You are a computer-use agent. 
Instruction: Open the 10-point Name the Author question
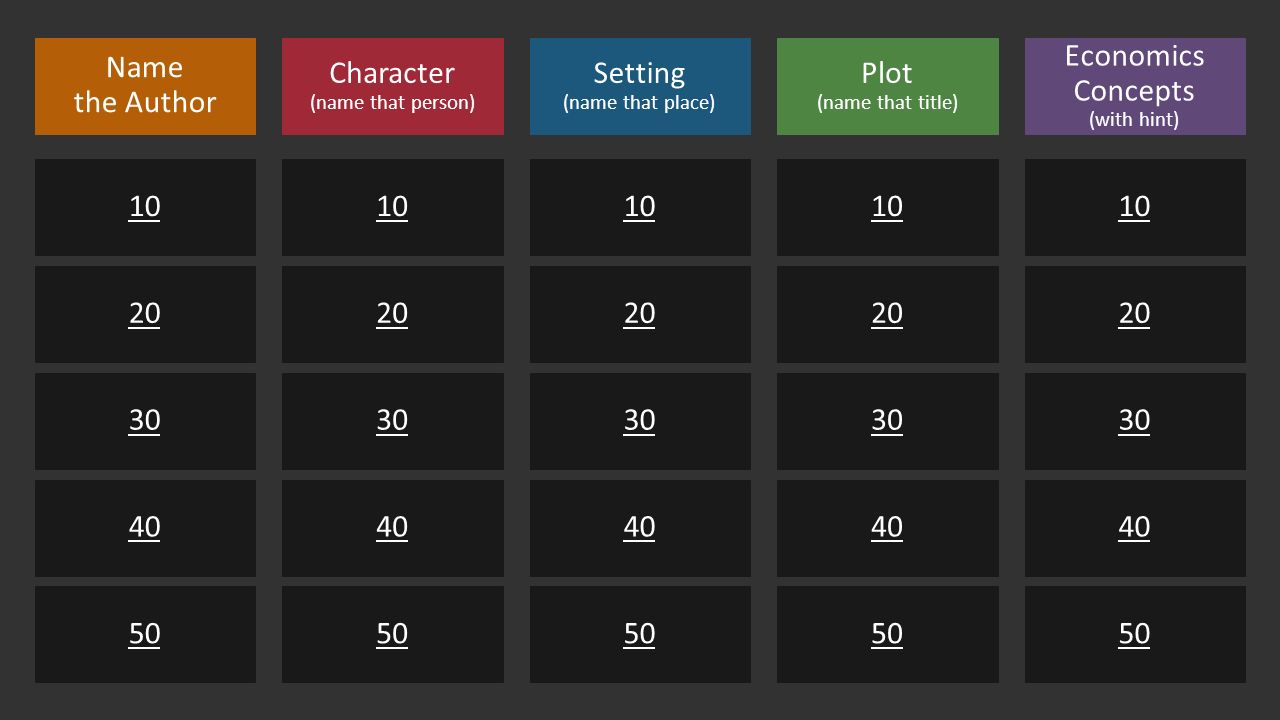[145, 207]
